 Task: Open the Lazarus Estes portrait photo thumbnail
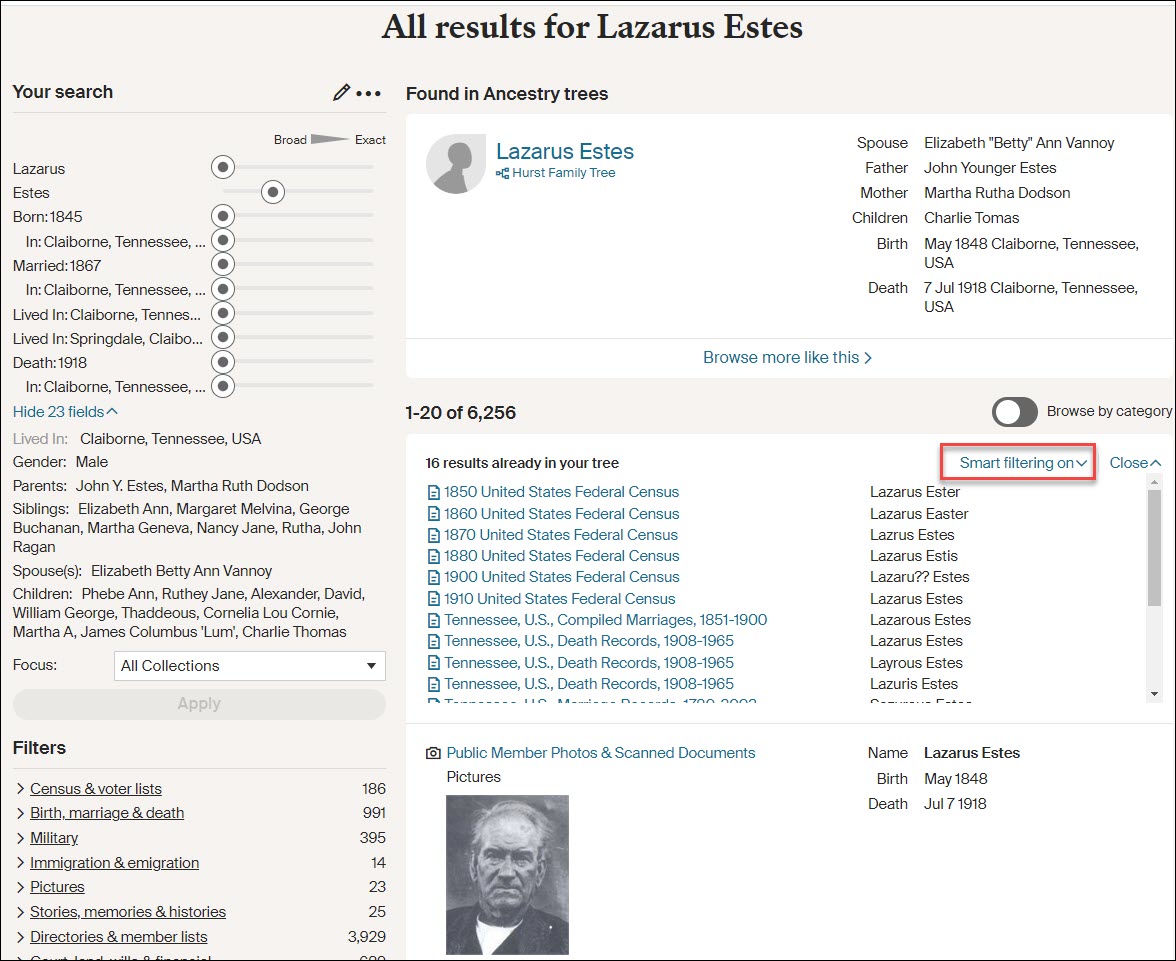pyautogui.click(x=507, y=874)
